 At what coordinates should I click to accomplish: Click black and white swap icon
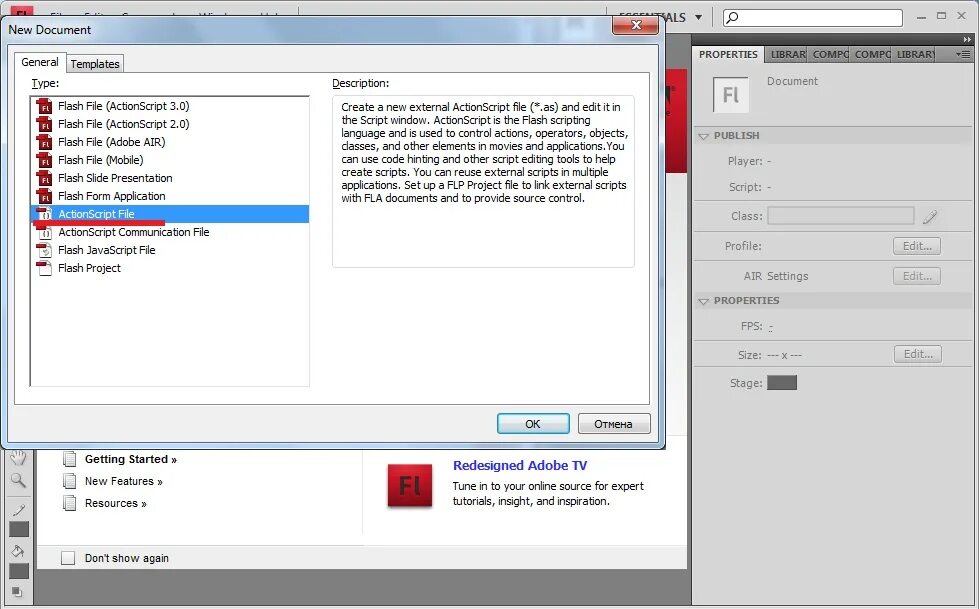(x=17, y=591)
